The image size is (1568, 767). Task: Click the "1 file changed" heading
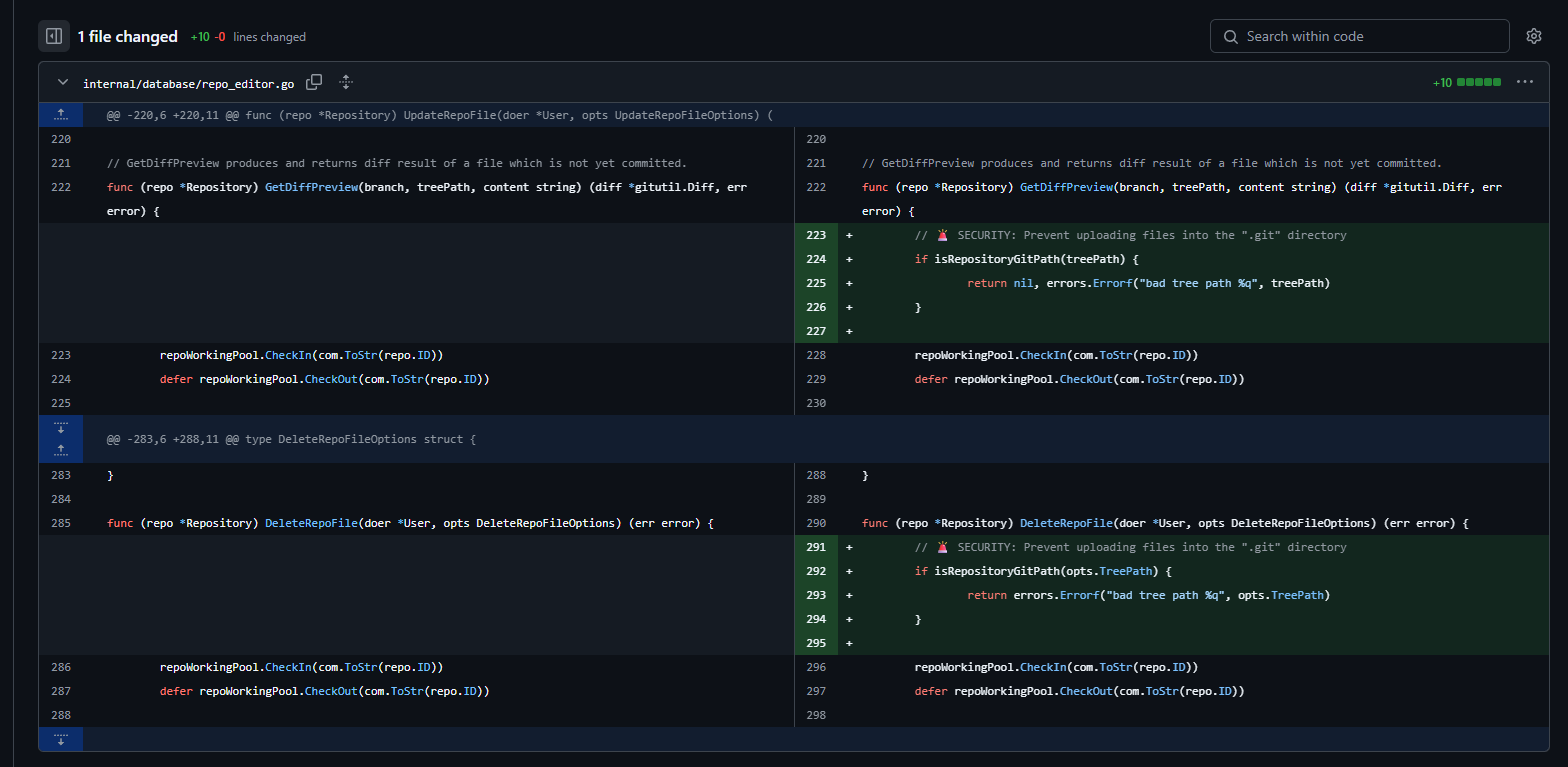127,37
